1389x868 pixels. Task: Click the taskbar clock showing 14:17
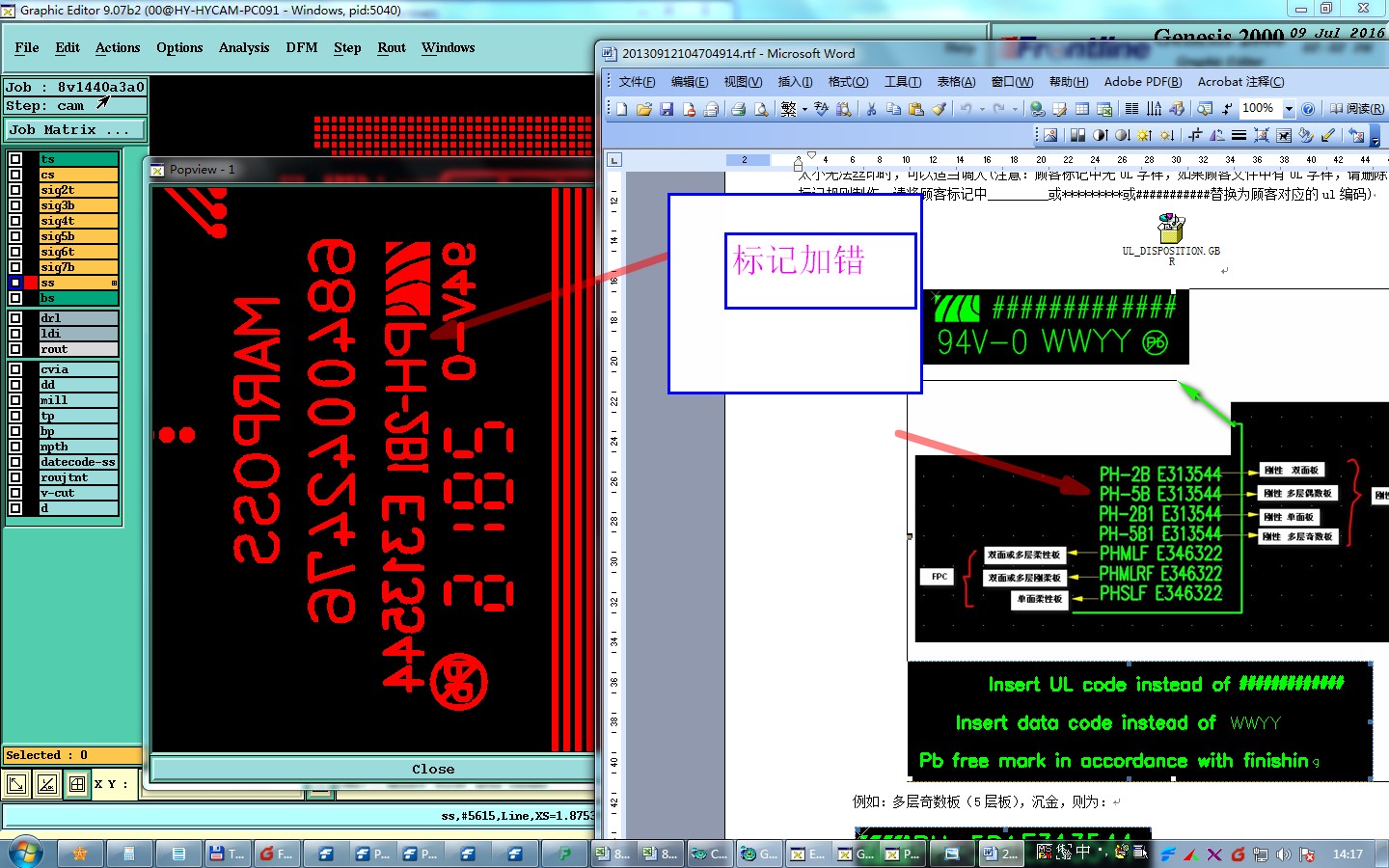1348,854
